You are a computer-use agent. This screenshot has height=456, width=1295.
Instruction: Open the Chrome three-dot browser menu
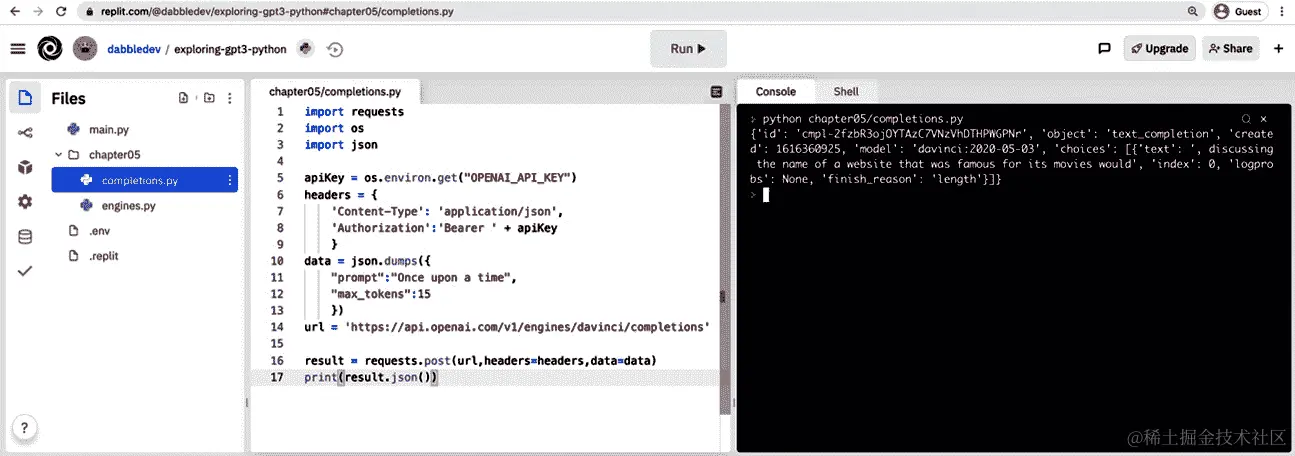(x=1281, y=12)
